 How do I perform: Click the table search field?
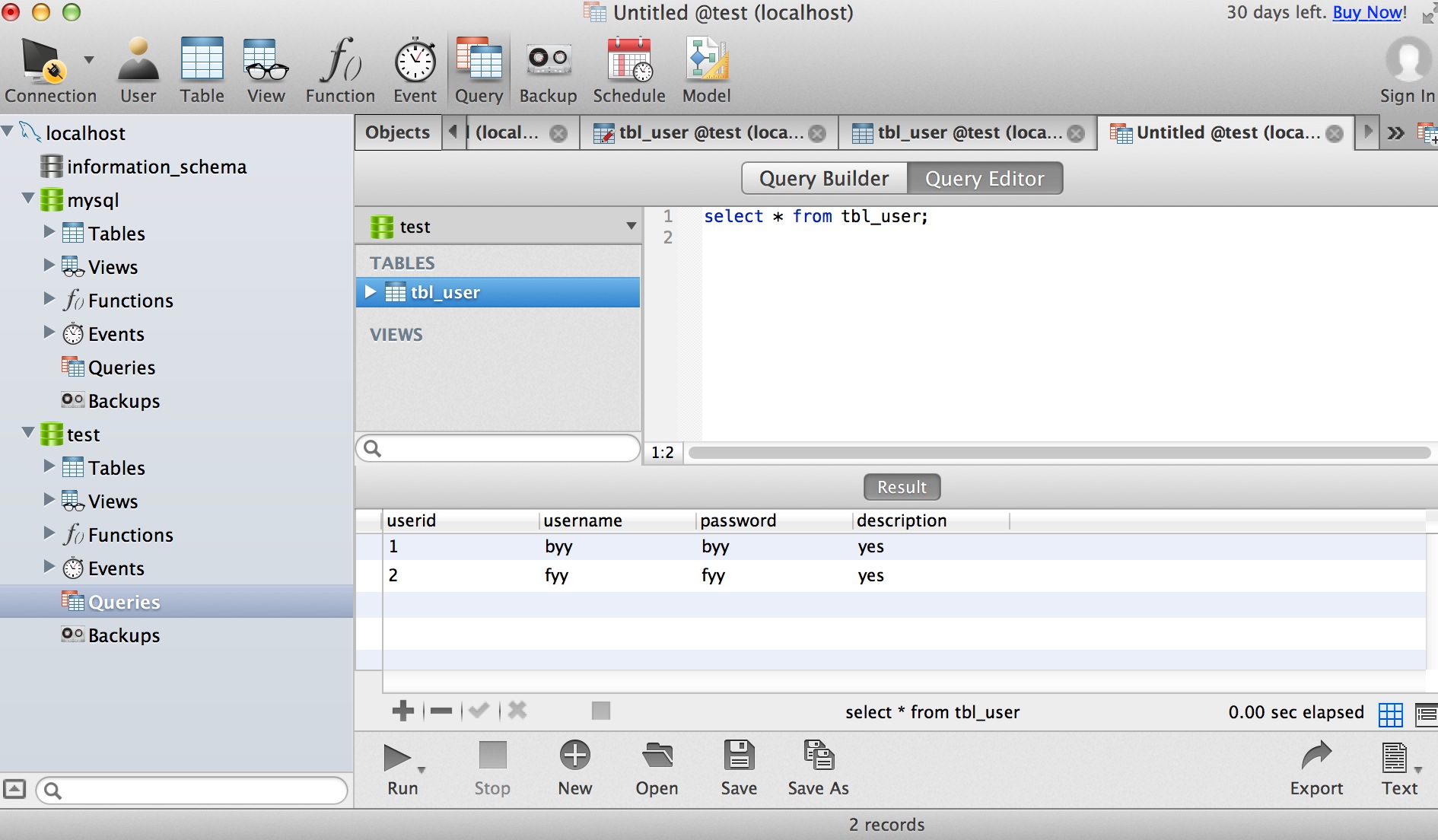[498, 448]
